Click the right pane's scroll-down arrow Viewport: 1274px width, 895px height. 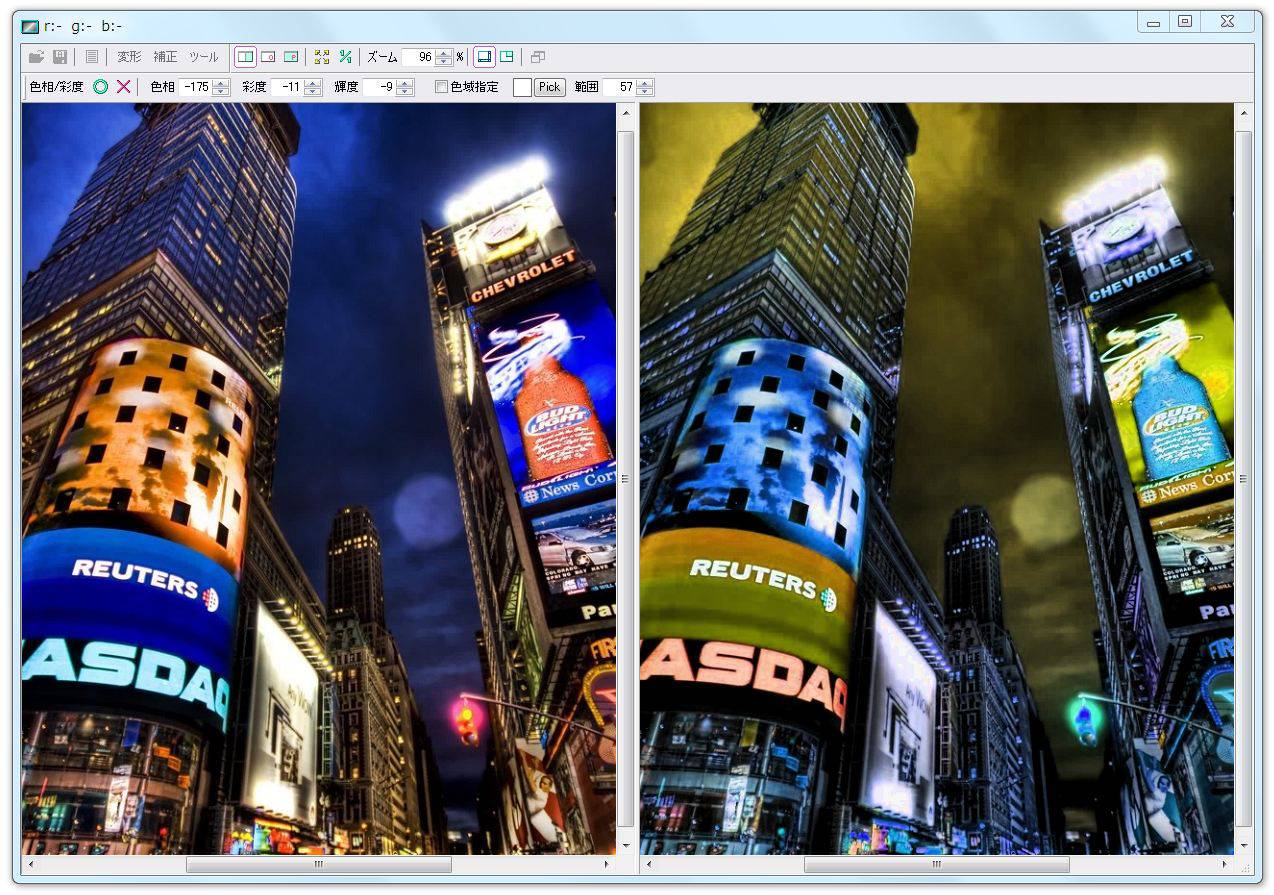[1244, 845]
